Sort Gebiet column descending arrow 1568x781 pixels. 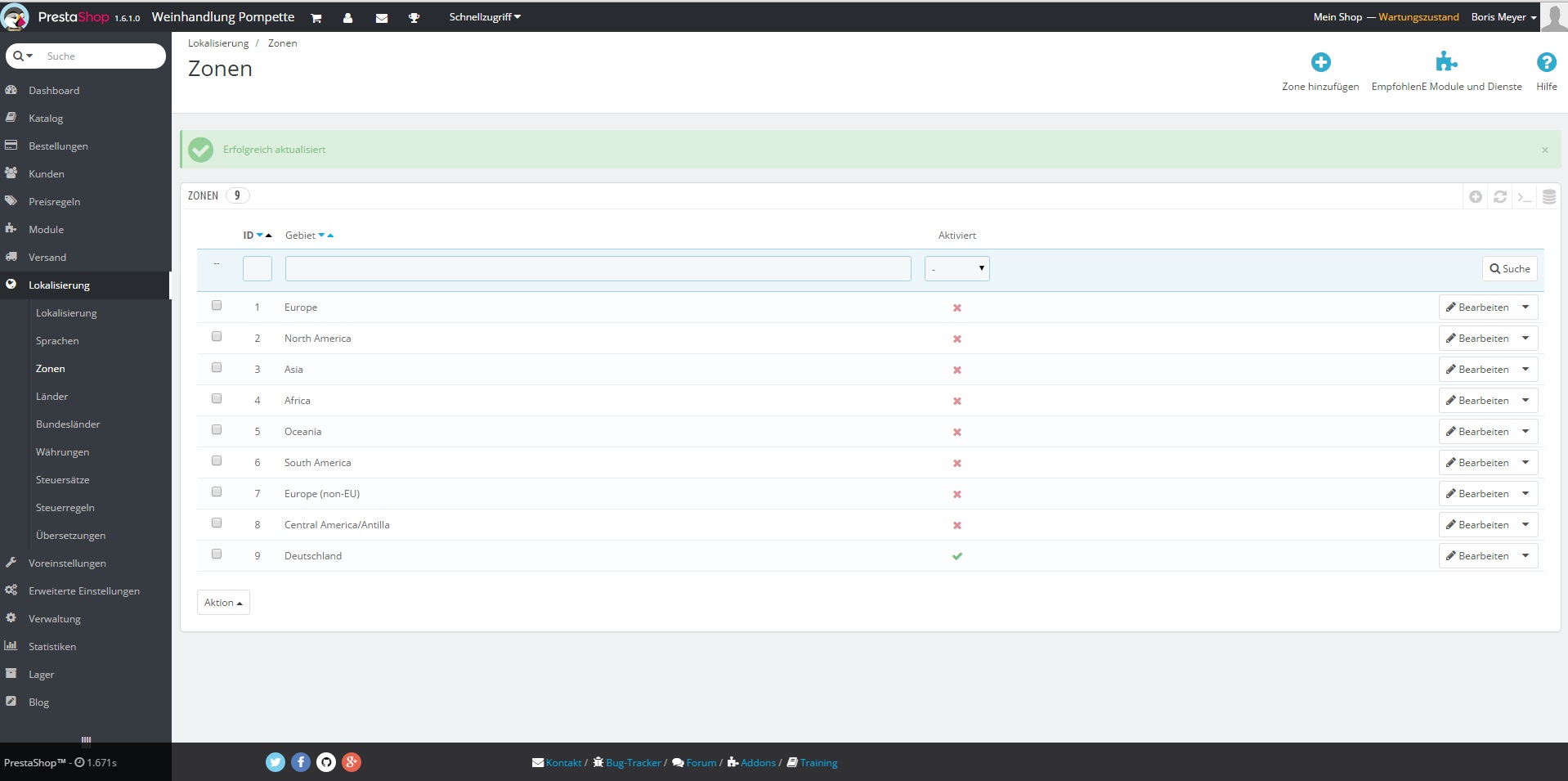tap(321, 236)
